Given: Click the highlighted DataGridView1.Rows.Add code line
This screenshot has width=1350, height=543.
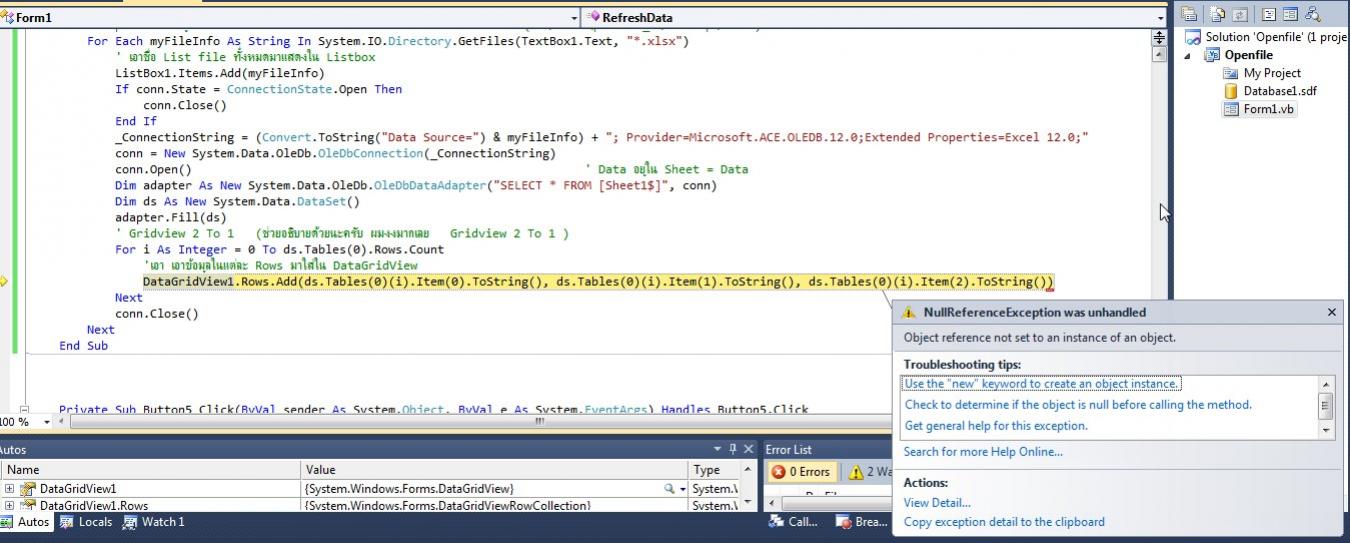Looking at the screenshot, I should coord(599,282).
